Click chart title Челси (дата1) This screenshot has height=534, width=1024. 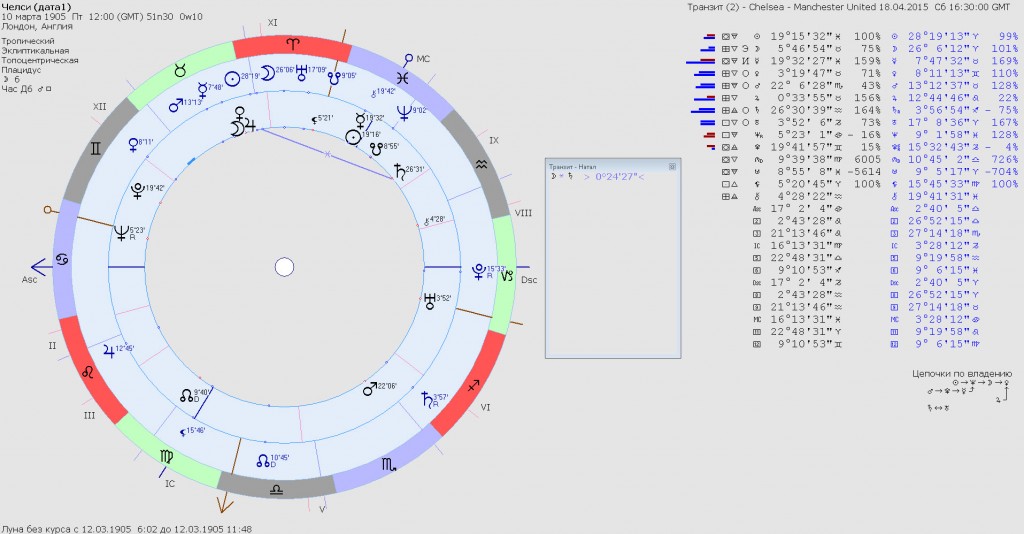click(x=37, y=7)
